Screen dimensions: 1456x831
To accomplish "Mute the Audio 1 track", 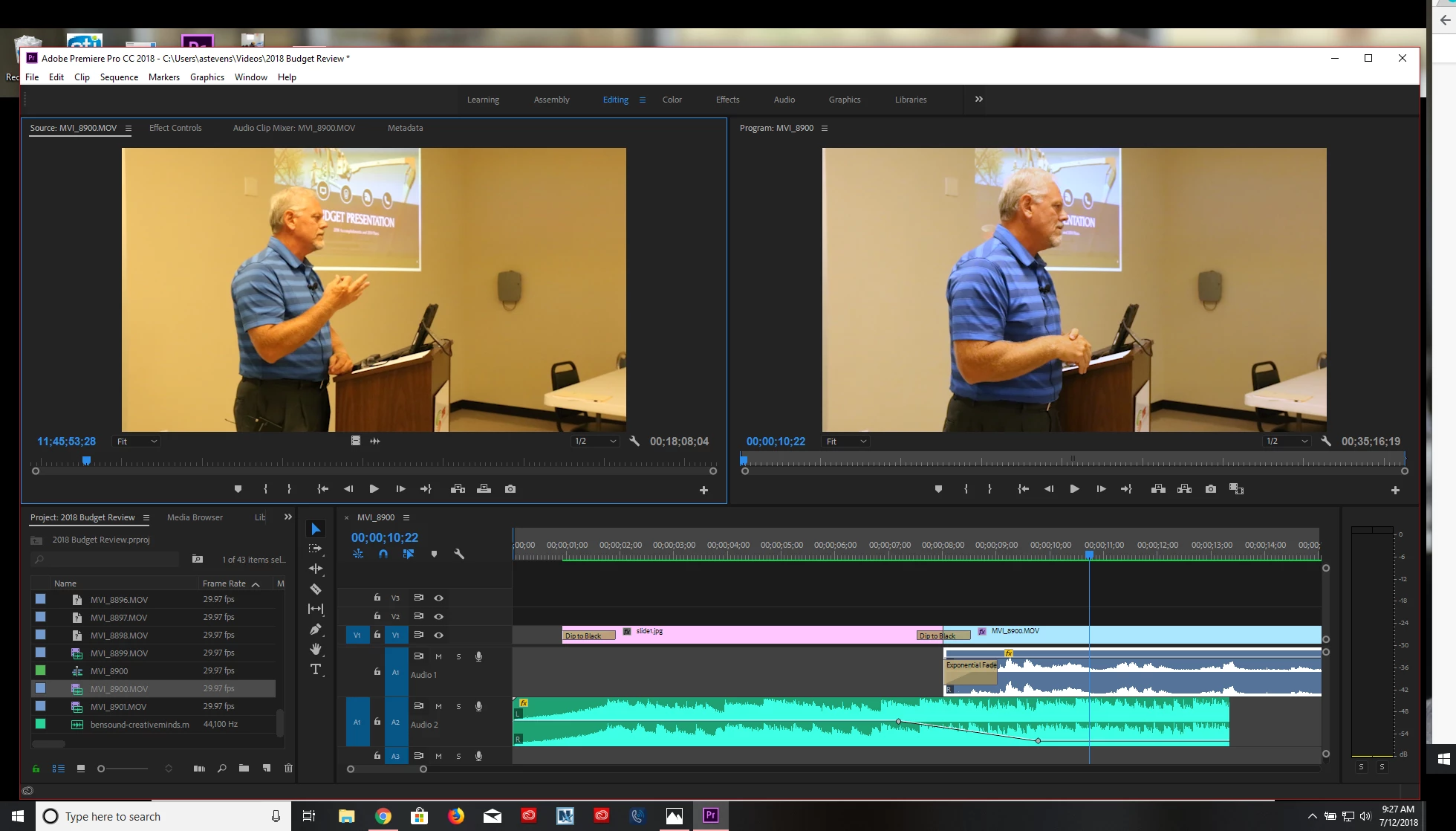I will click(438, 656).
